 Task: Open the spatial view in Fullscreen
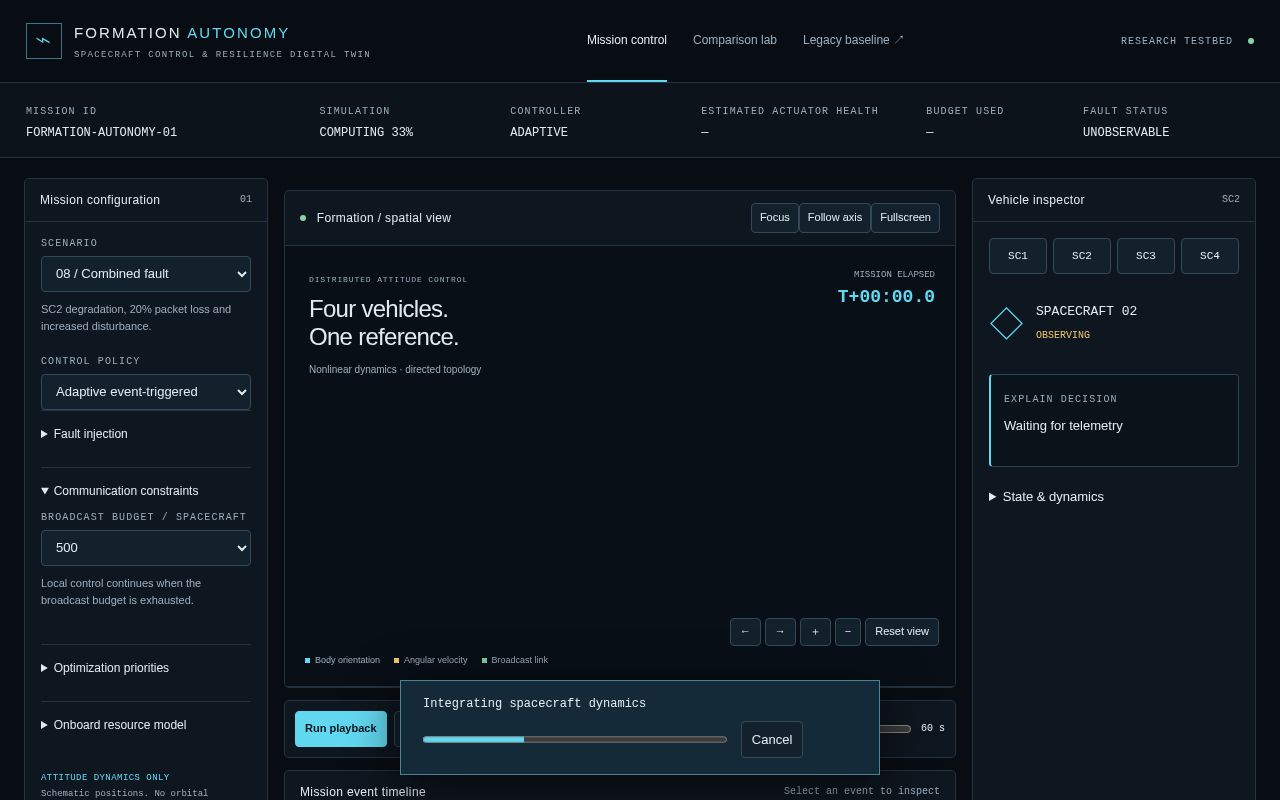tap(905, 218)
